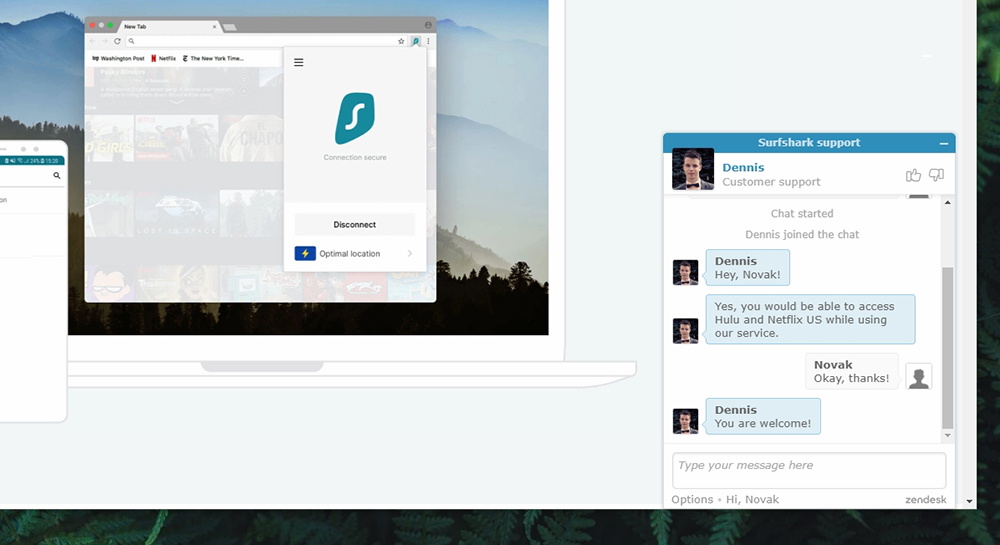Click the Hulu and Netflix US message
This screenshot has width=1000, height=545.
pyautogui.click(x=810, y=319)
